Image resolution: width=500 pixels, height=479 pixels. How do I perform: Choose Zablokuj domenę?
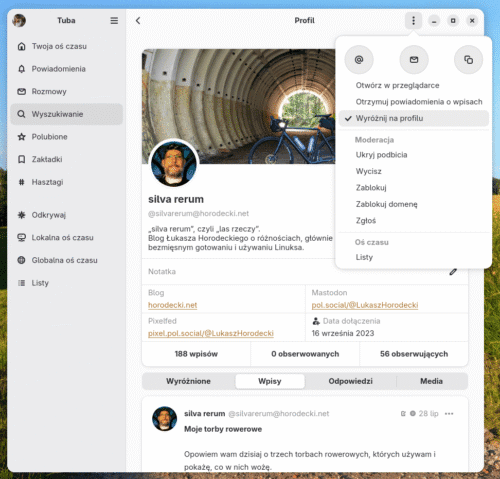click(414, 204)
